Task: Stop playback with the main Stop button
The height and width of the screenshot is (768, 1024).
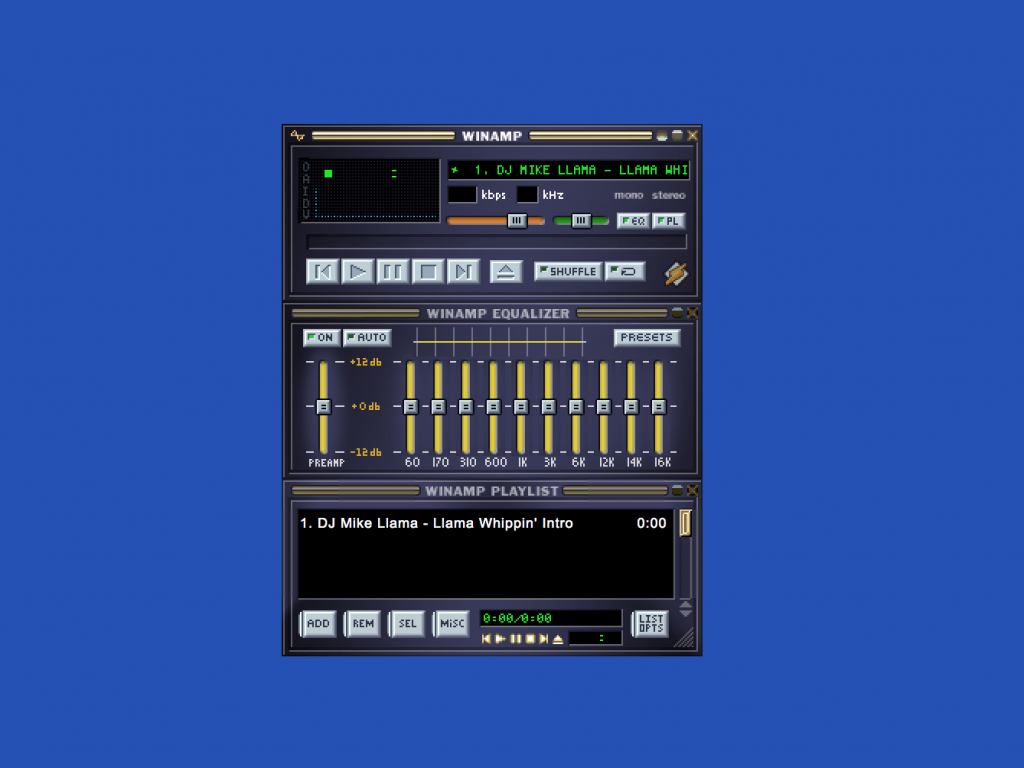Action: point(428,271)
